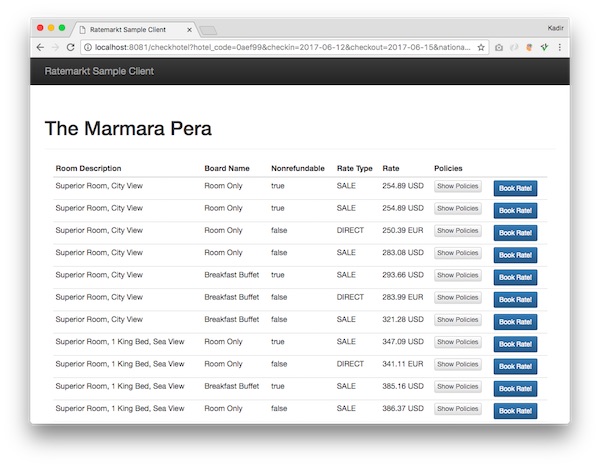Book the second 254.89 USD rate

tap(515, 211)
